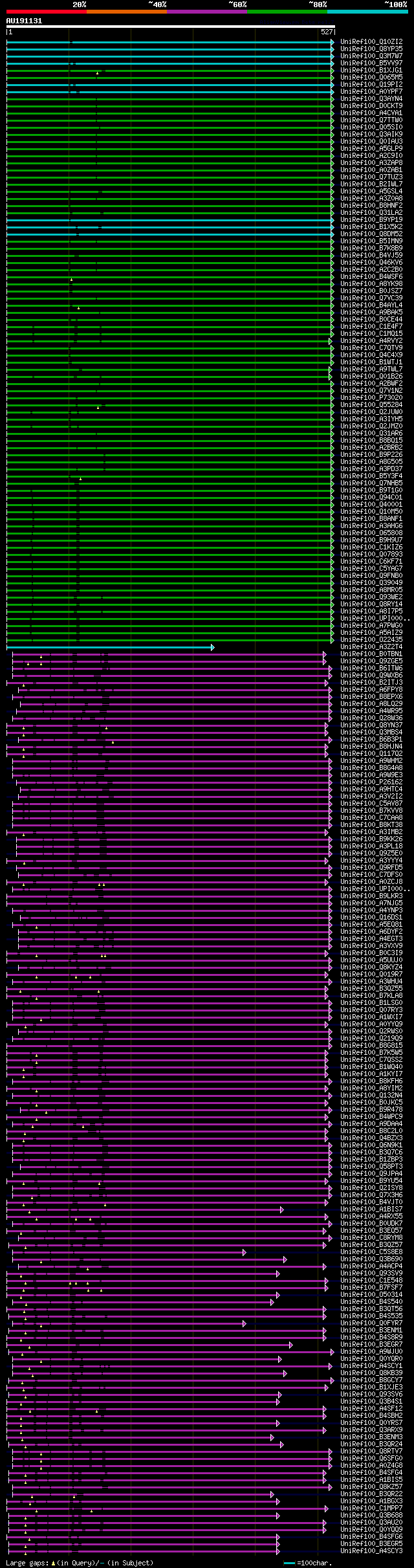Open hit UniRef100_Q8KZ57
414x1568 pixels.
pos(371,1486)
